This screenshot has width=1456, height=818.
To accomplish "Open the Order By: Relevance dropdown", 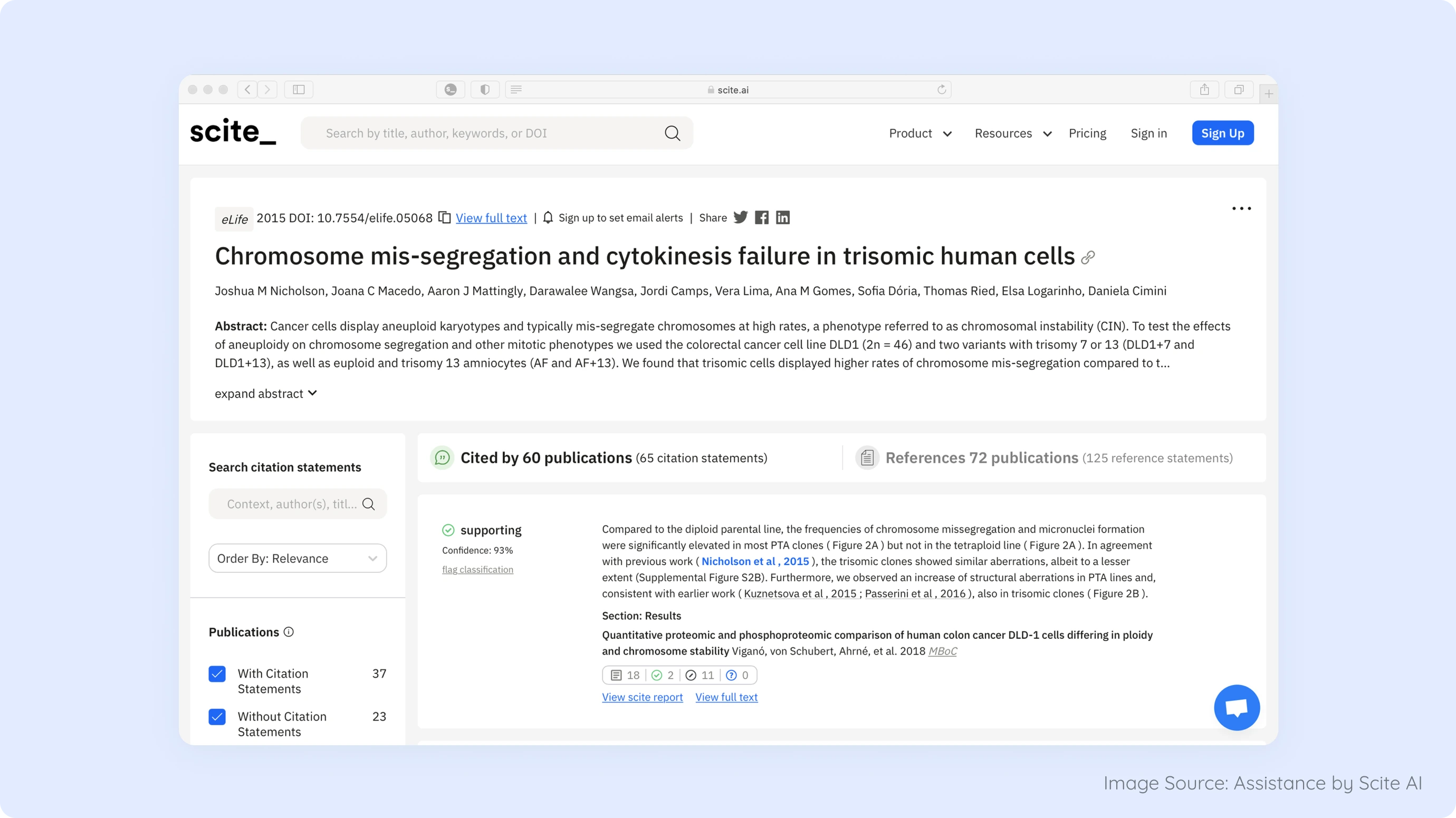I will (298, 558).
